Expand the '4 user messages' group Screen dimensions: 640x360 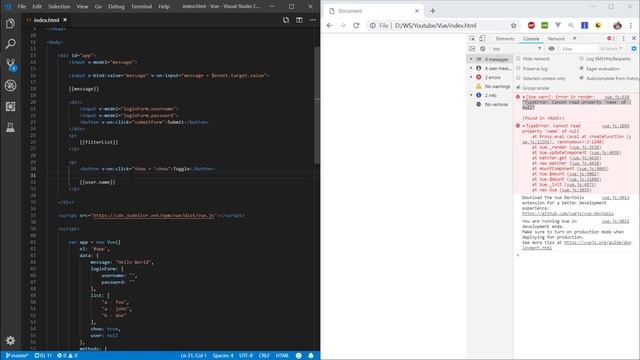[x=471, y=68]
